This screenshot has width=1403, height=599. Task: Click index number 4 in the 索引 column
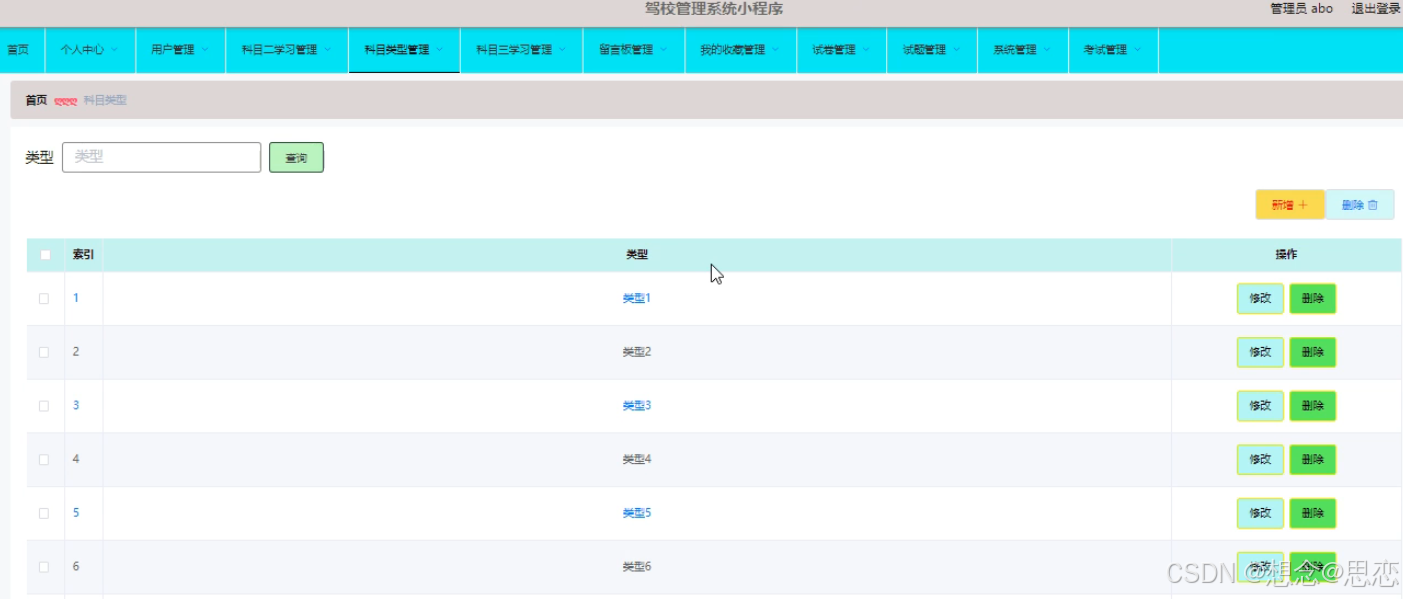(76, 459)
